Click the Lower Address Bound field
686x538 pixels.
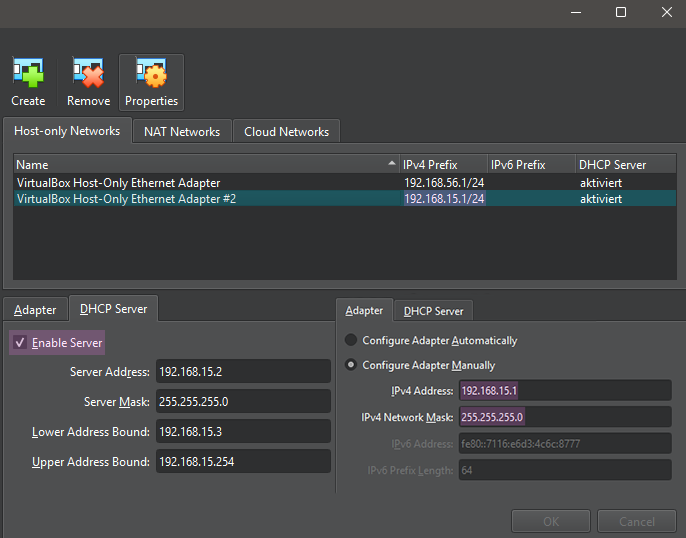click(243, 432)
